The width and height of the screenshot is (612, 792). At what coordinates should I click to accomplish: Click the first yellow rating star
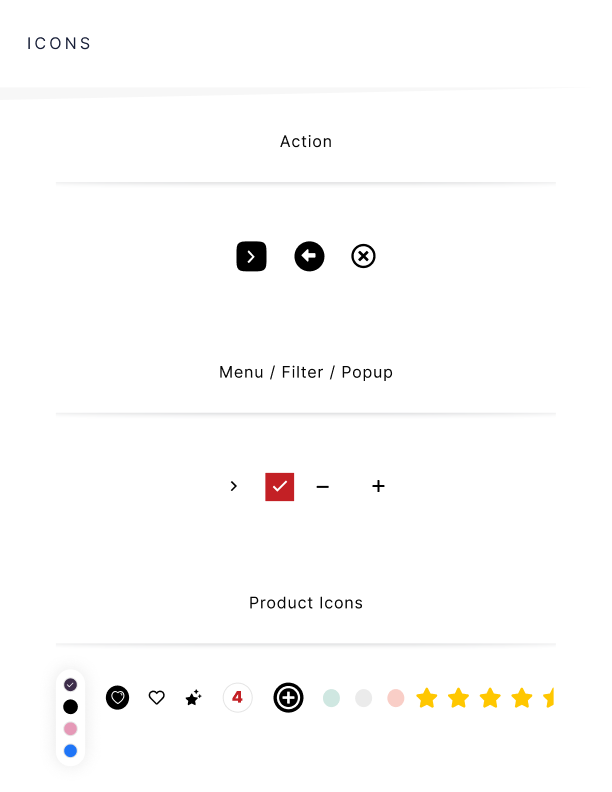[x=427, y=698]
